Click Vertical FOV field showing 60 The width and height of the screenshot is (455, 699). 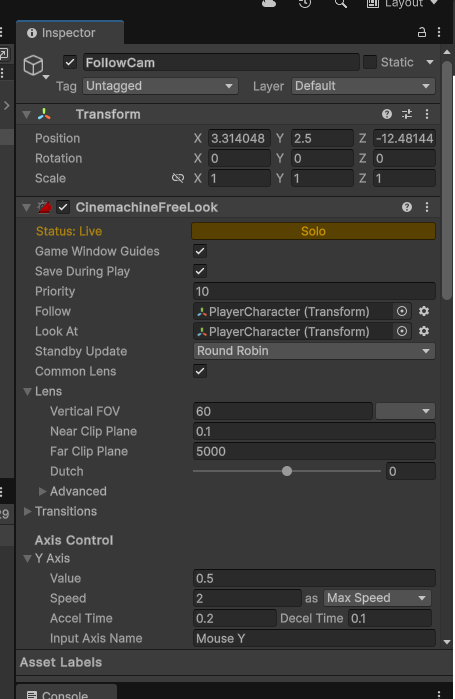pyautogui.click(x=283, y=411)
